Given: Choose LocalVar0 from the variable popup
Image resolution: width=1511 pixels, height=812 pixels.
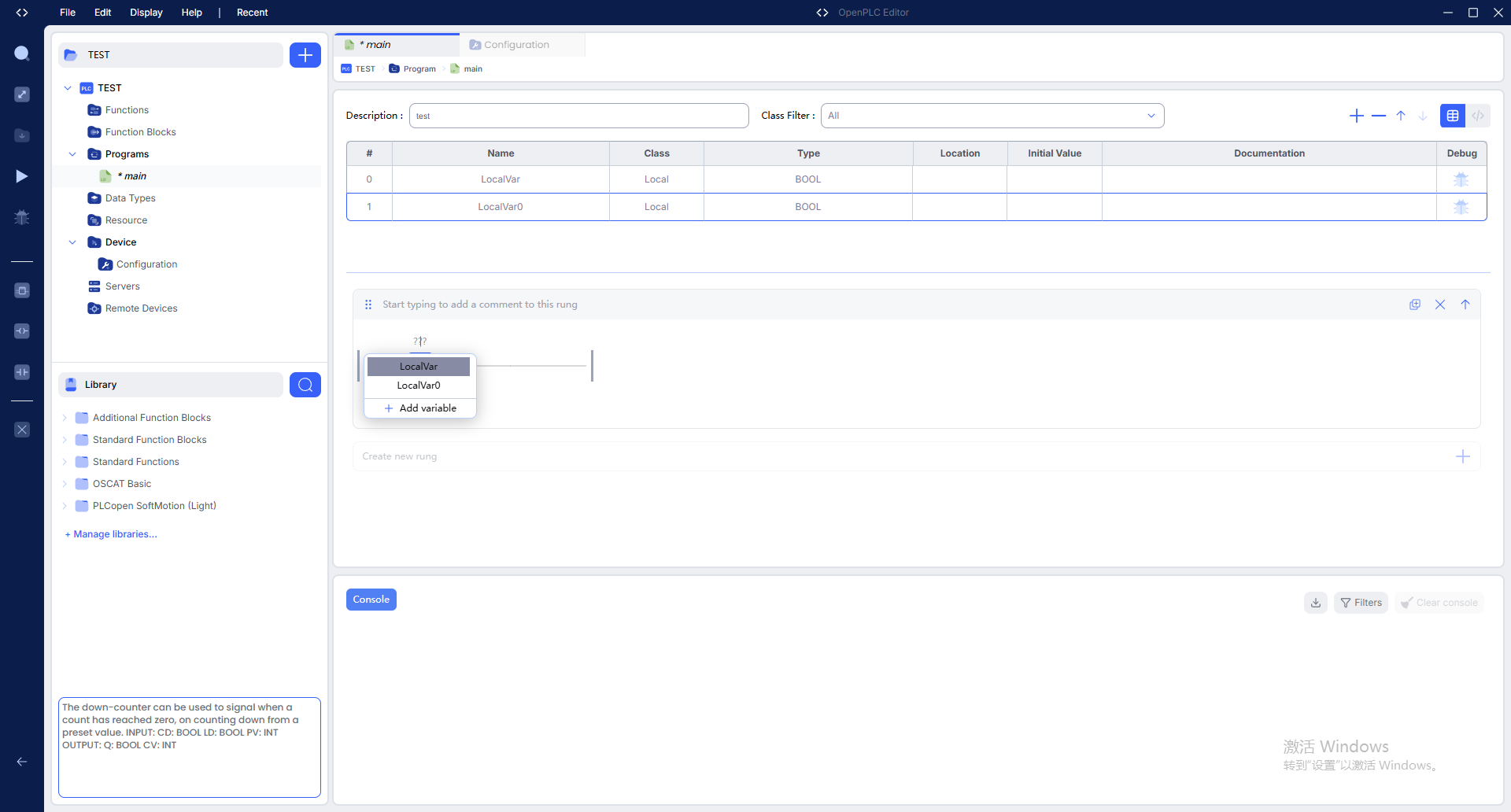Looking at the screenshot, I should 419,386.
